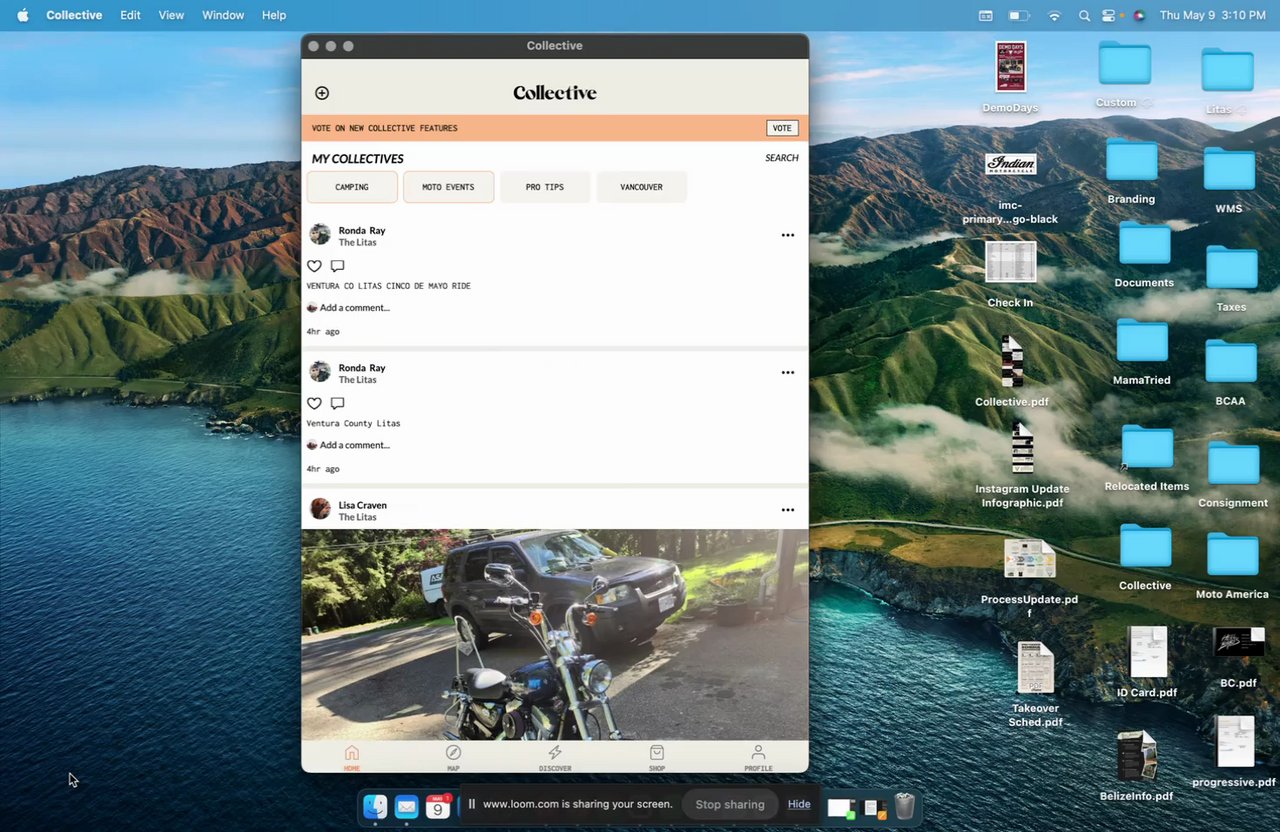The height and width of the screenshot is (832, 1280).
Task: Select the Collective.pdf file on the desktop
Action: tap(1012, 371)
